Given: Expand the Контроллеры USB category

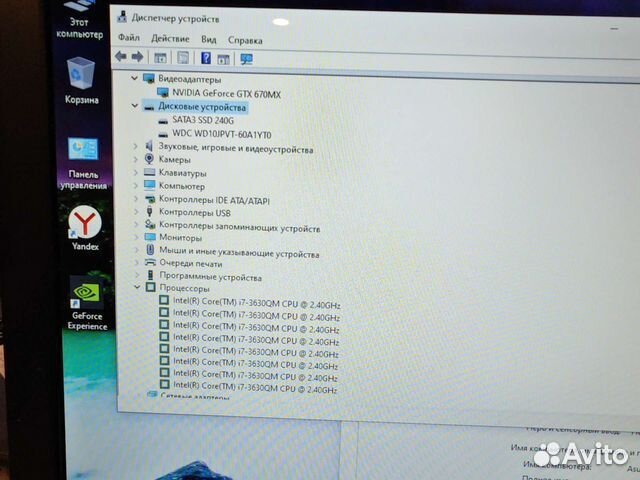Looking at the screenshot, I should point(136,211).
